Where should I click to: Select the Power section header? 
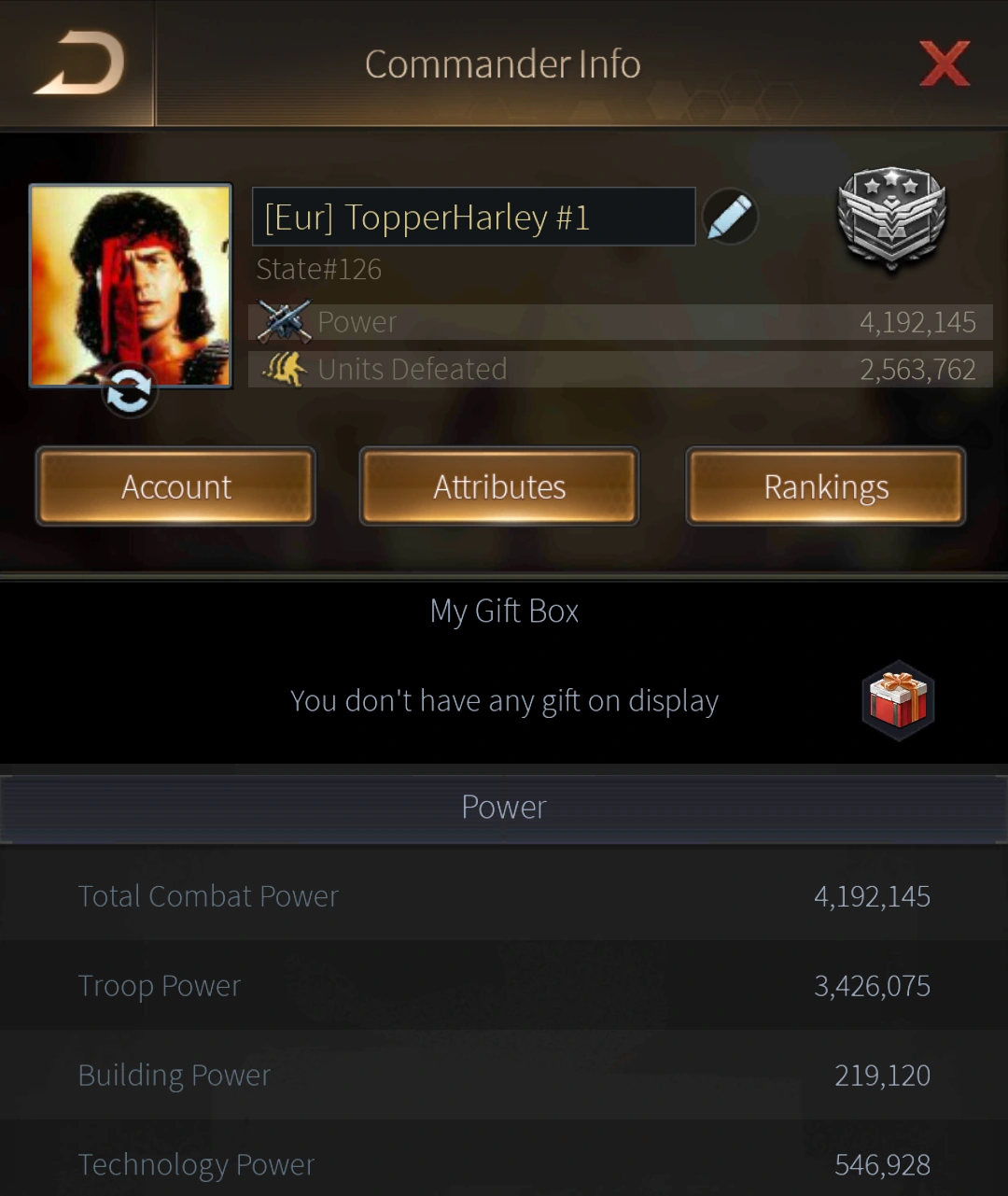coord(504,808)
